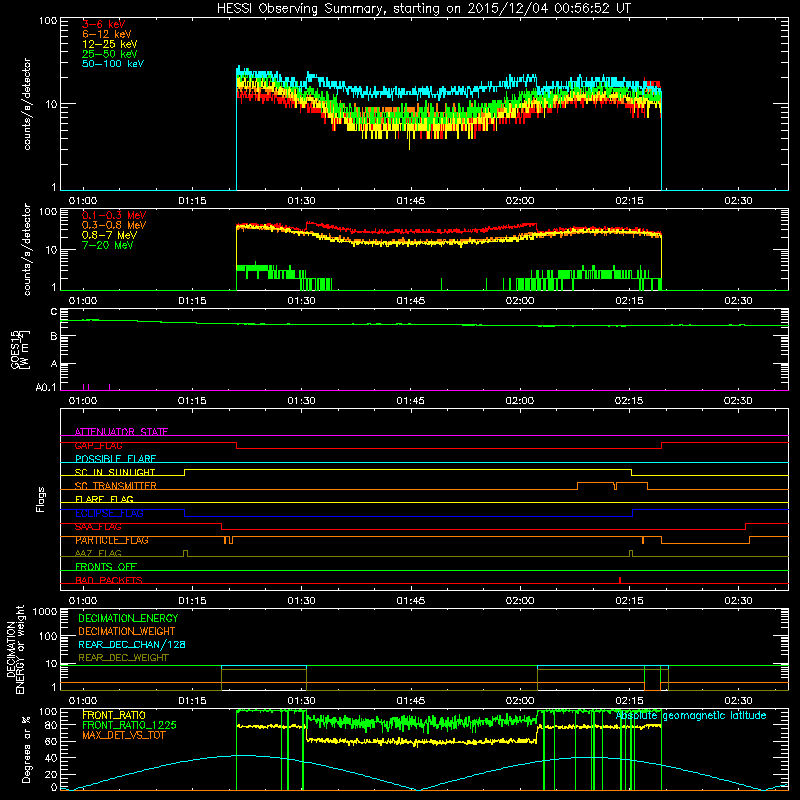Click the BAD_PACKETS flag label

pyautogui.click(x=109, y=580)
